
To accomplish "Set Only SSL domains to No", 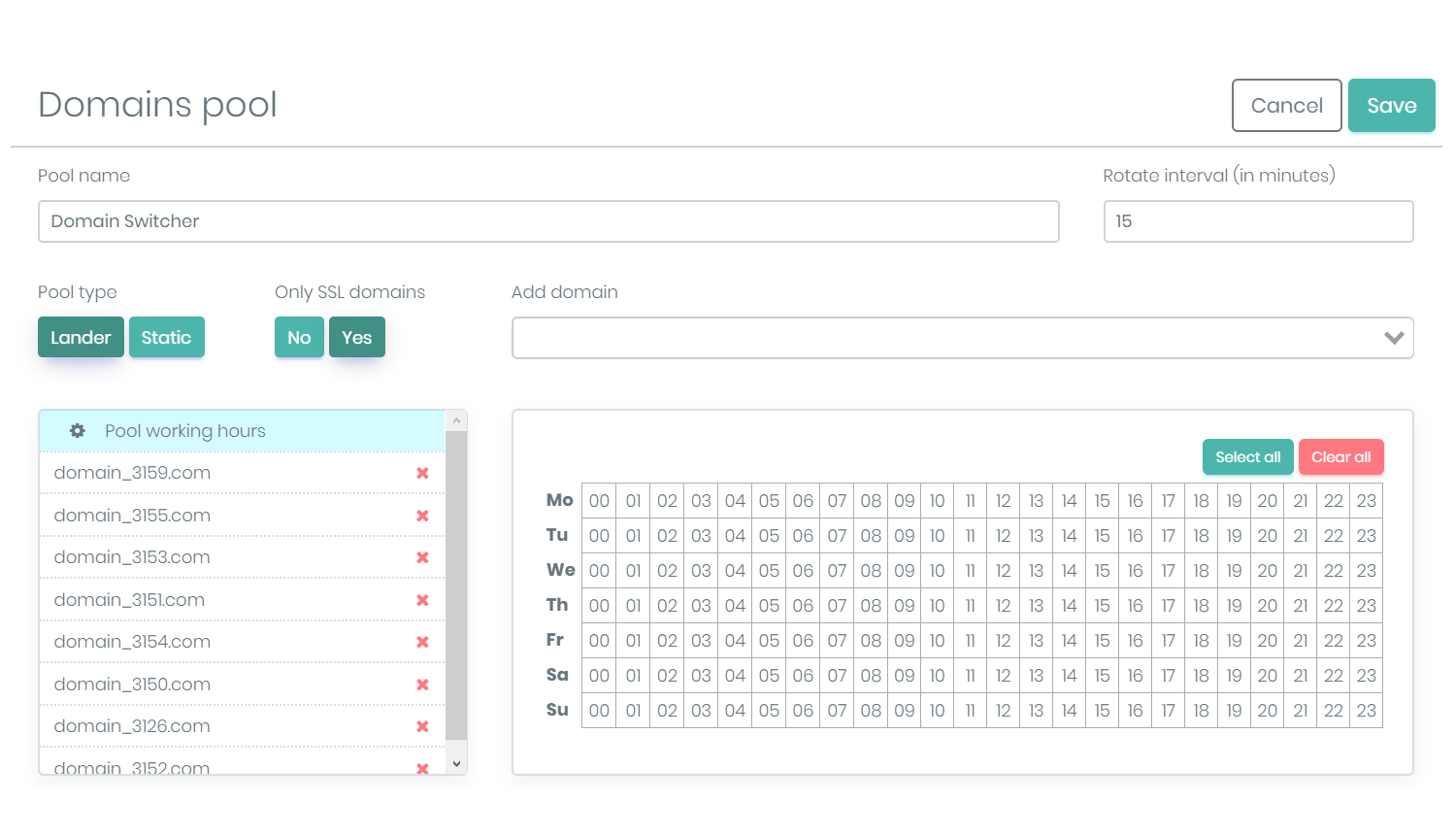I will tap(299, 338).
